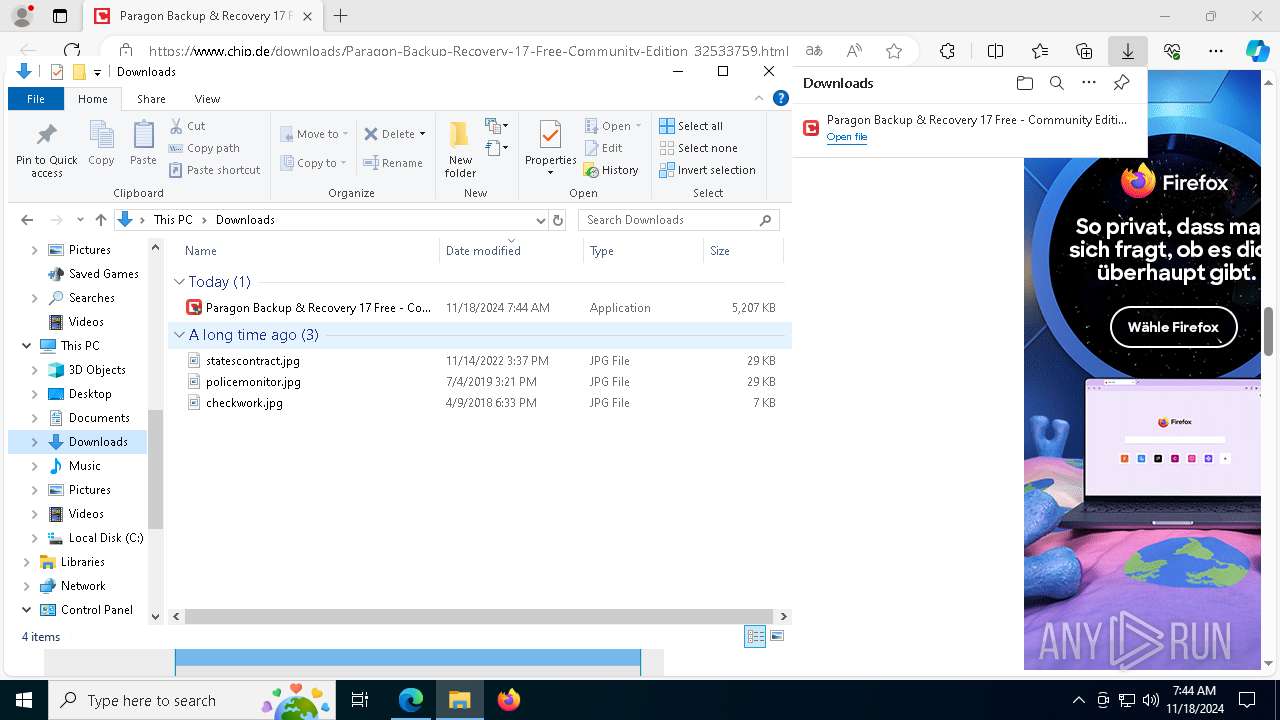Click Copy path in Clipboard group

[x=204, y=148]
